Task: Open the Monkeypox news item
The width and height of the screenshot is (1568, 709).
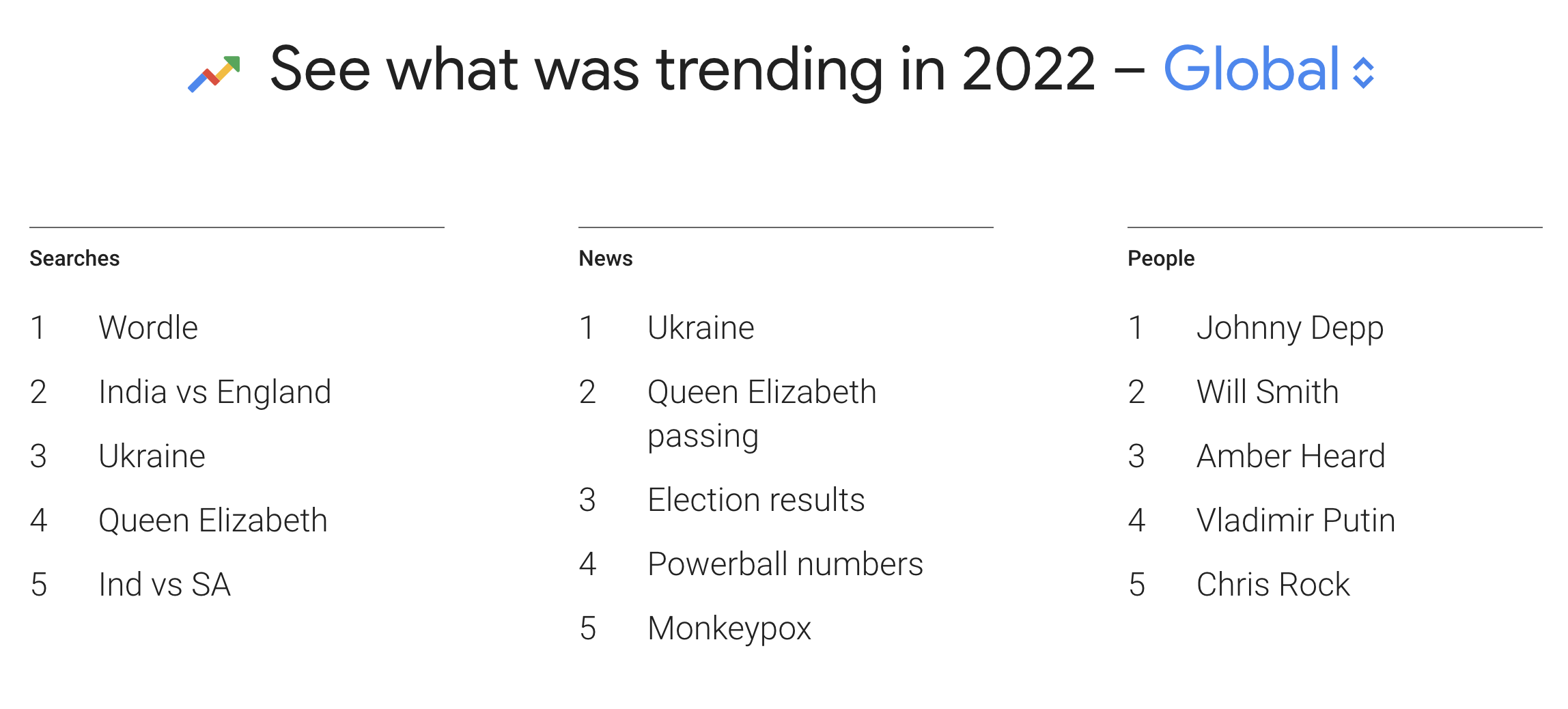Action: coord(729,628)
